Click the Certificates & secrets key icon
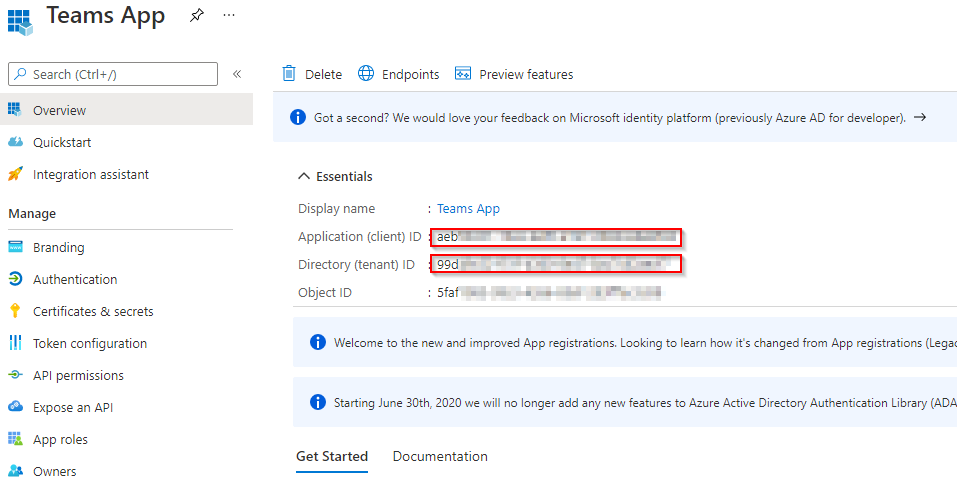The height and width of the screenshot is (488, 957). click(x=15, y=311)
